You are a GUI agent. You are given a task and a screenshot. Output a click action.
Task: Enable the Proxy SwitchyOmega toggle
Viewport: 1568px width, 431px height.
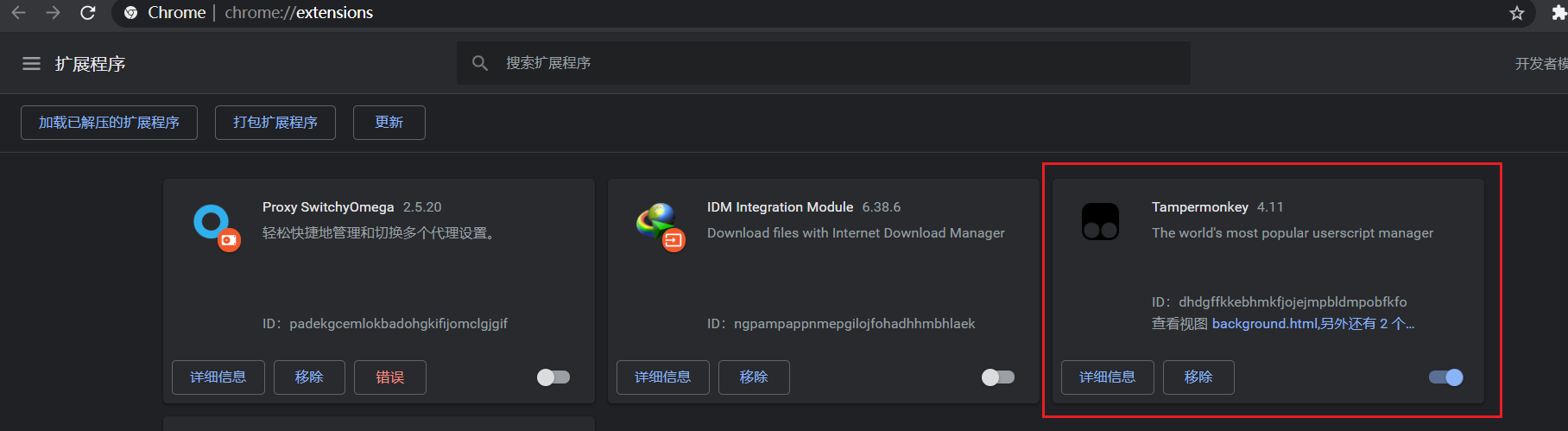tap(553, 377)
